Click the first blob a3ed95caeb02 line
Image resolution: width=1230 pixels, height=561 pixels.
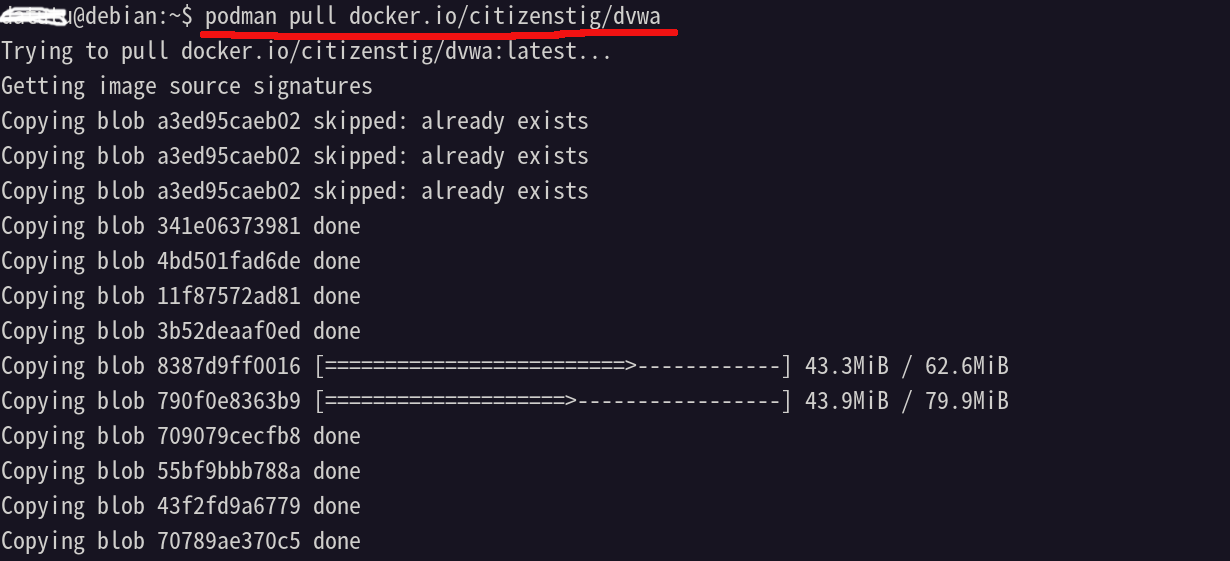295,121
